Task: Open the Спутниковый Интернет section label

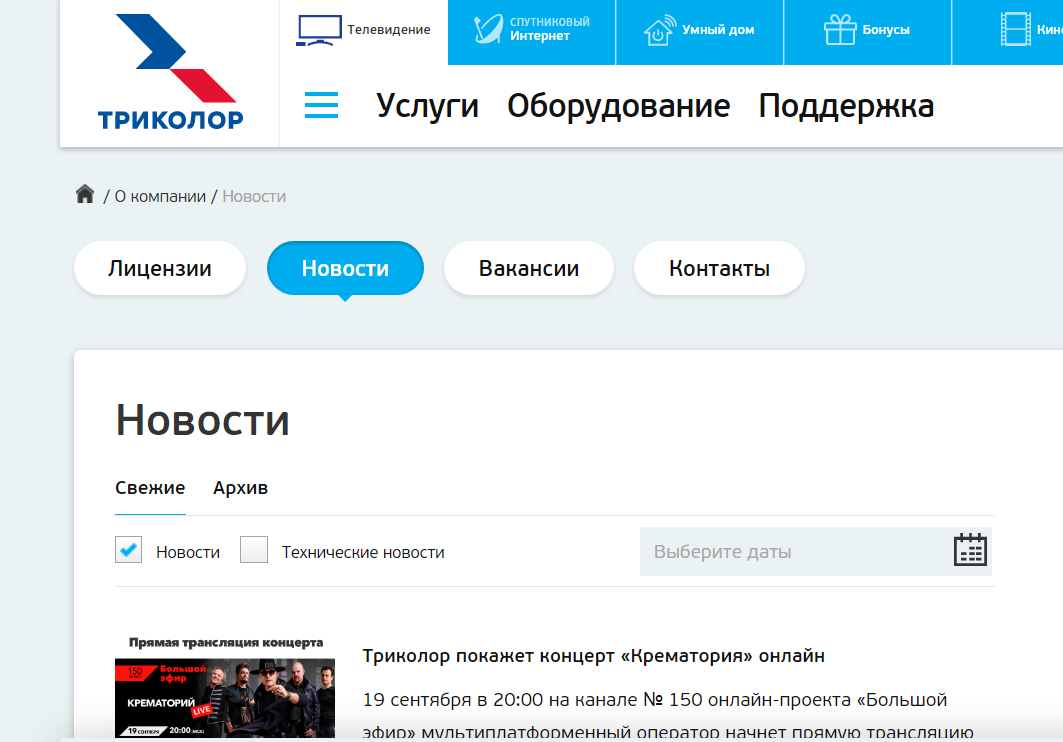Action: tap(550, 29)
